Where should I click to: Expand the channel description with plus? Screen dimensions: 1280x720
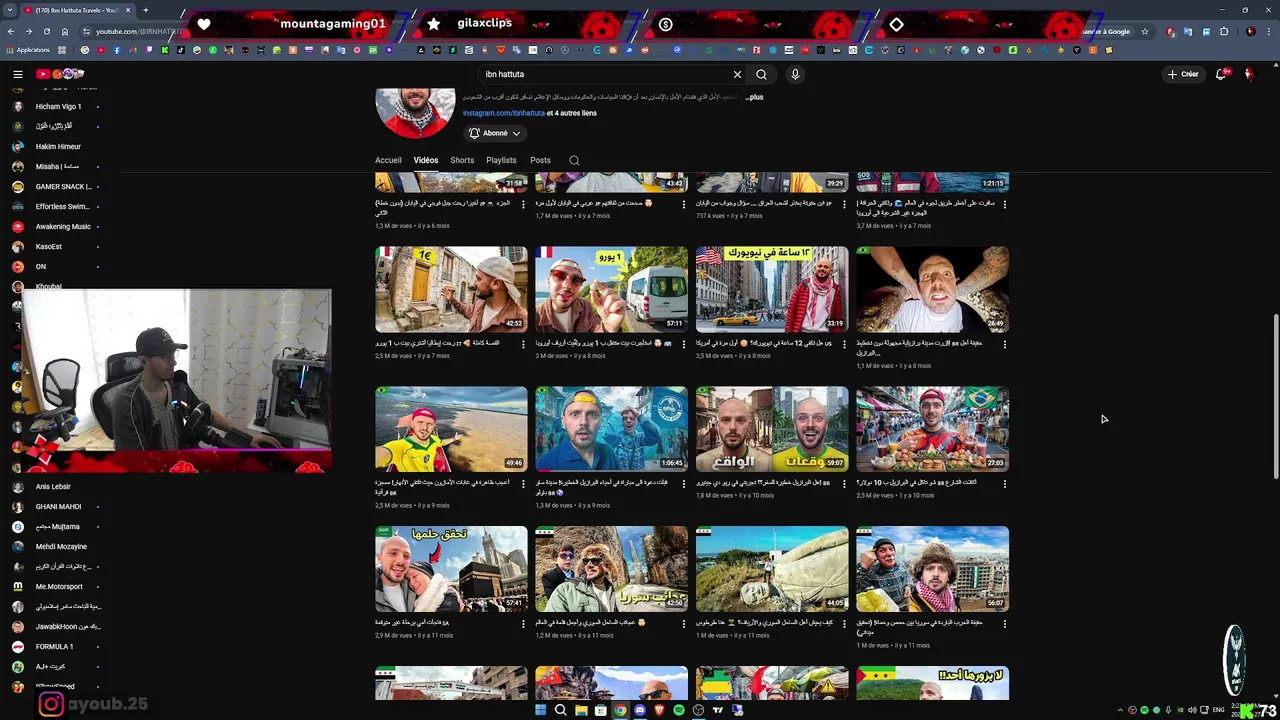(755, 97)
